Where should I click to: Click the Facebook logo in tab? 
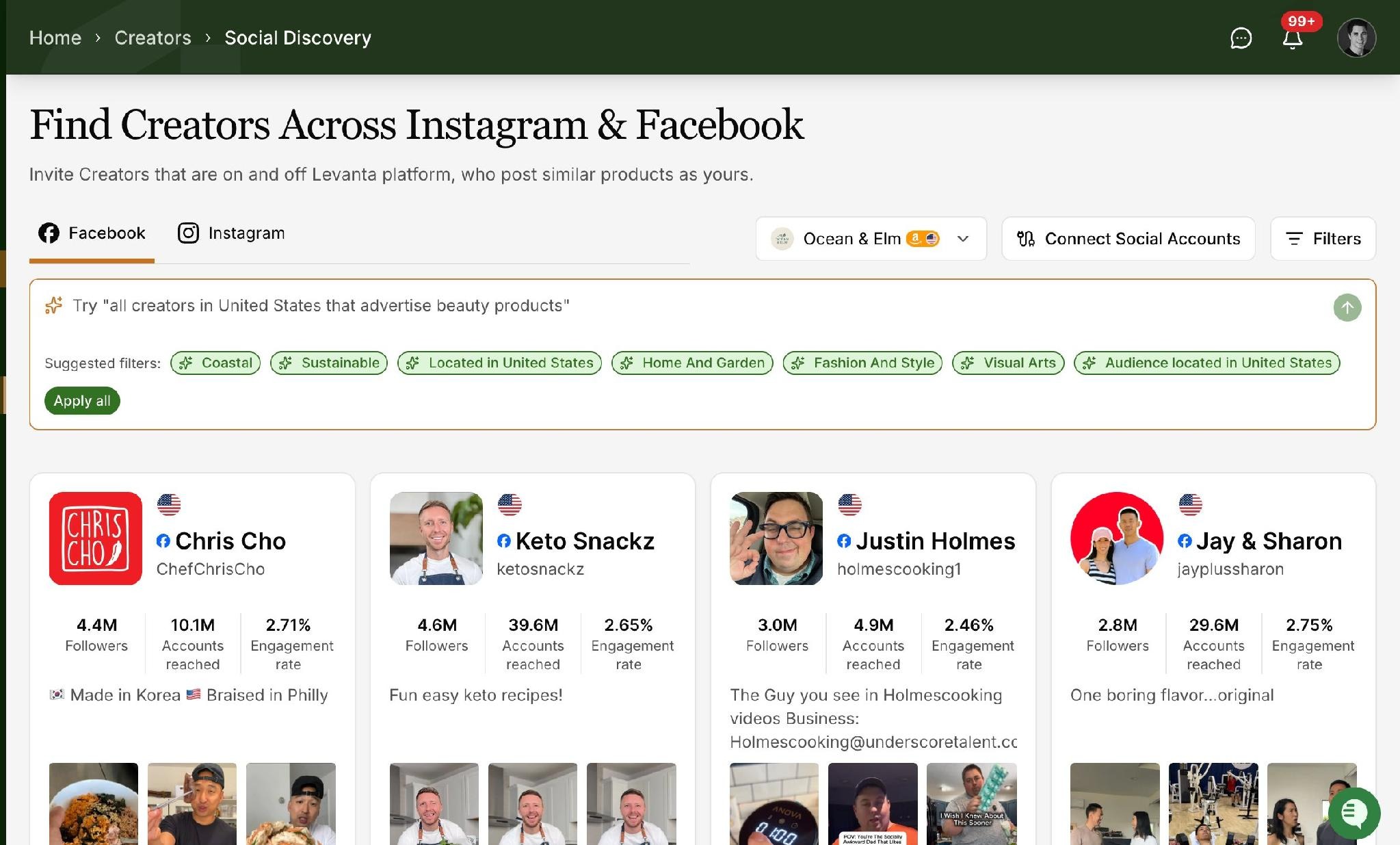point(49,233)
